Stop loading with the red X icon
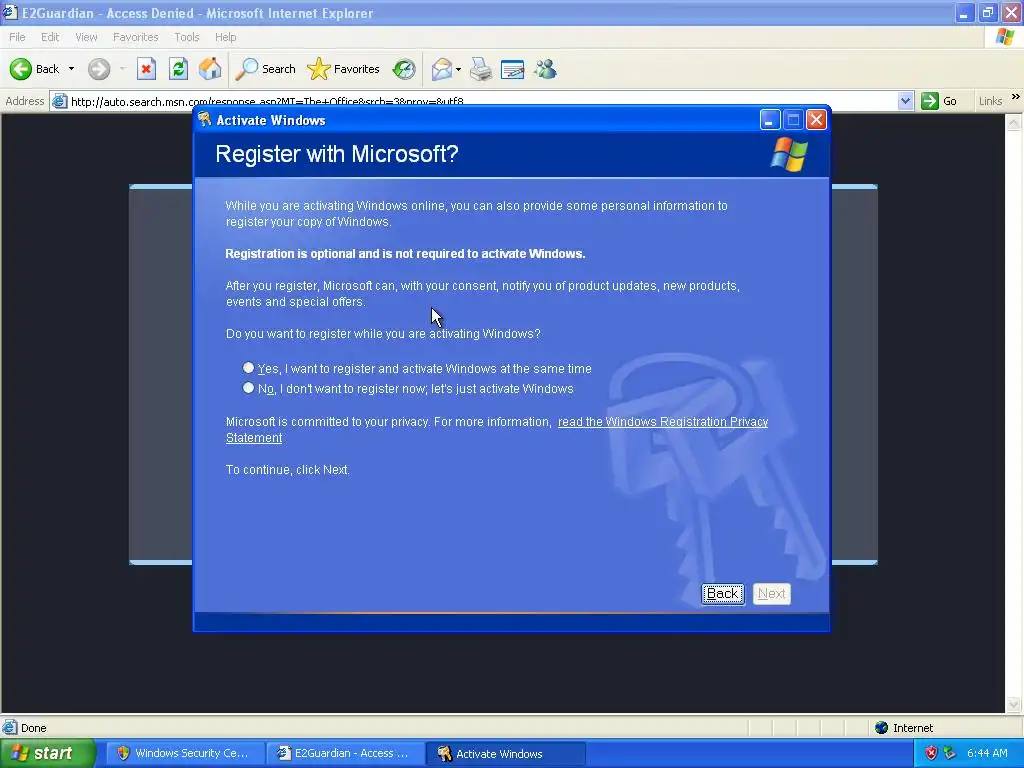Image resolution: width=1024 pixels, height=768 pixels. tap(146, 69)
